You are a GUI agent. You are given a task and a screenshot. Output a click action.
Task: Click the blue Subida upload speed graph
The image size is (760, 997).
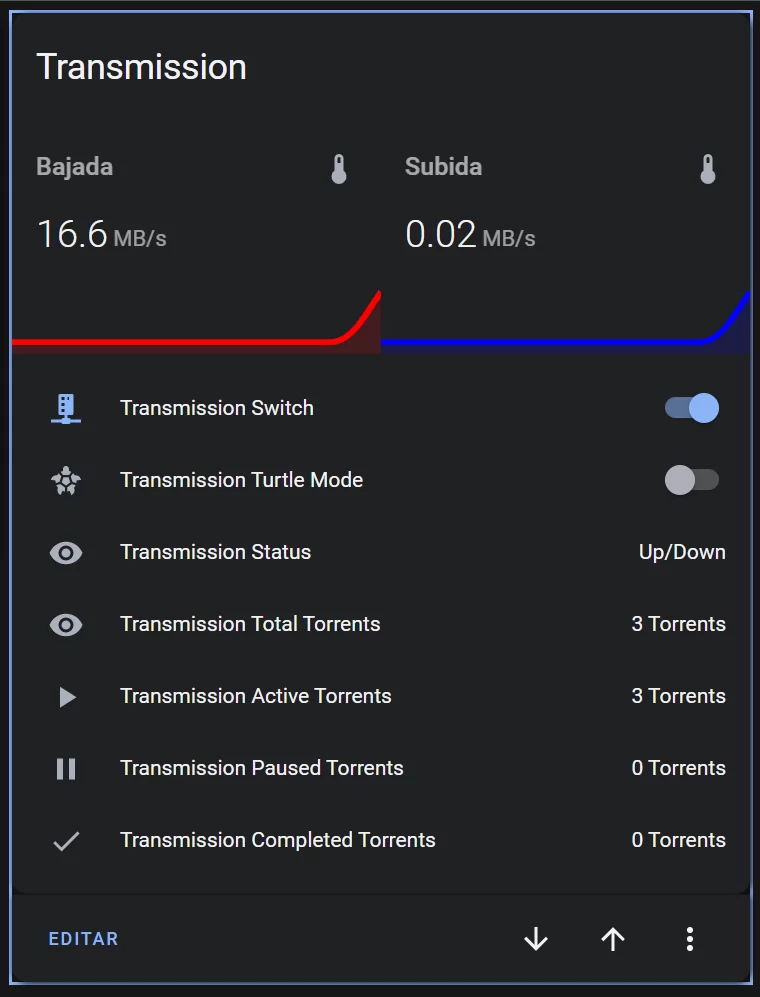565,335
